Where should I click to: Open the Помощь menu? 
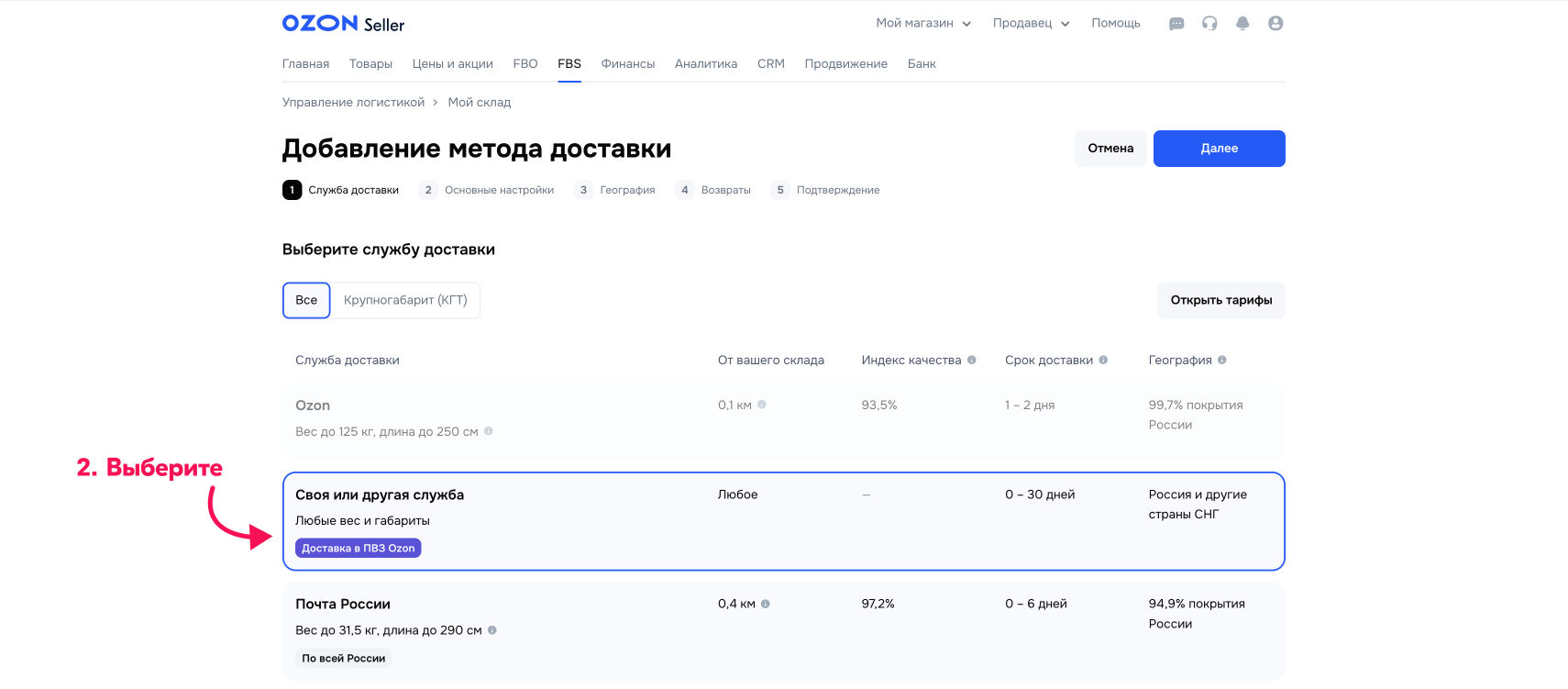click(x=1116, y=23)
